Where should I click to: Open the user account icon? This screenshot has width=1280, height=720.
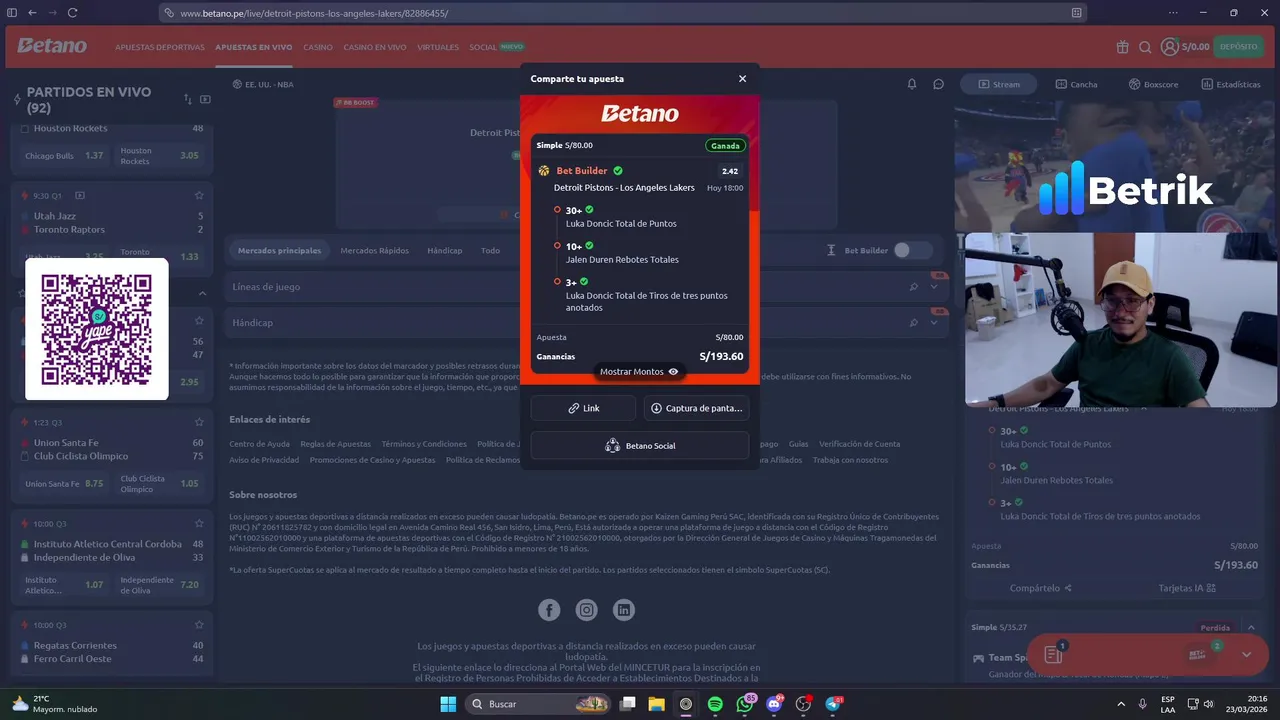(1170, 47)
